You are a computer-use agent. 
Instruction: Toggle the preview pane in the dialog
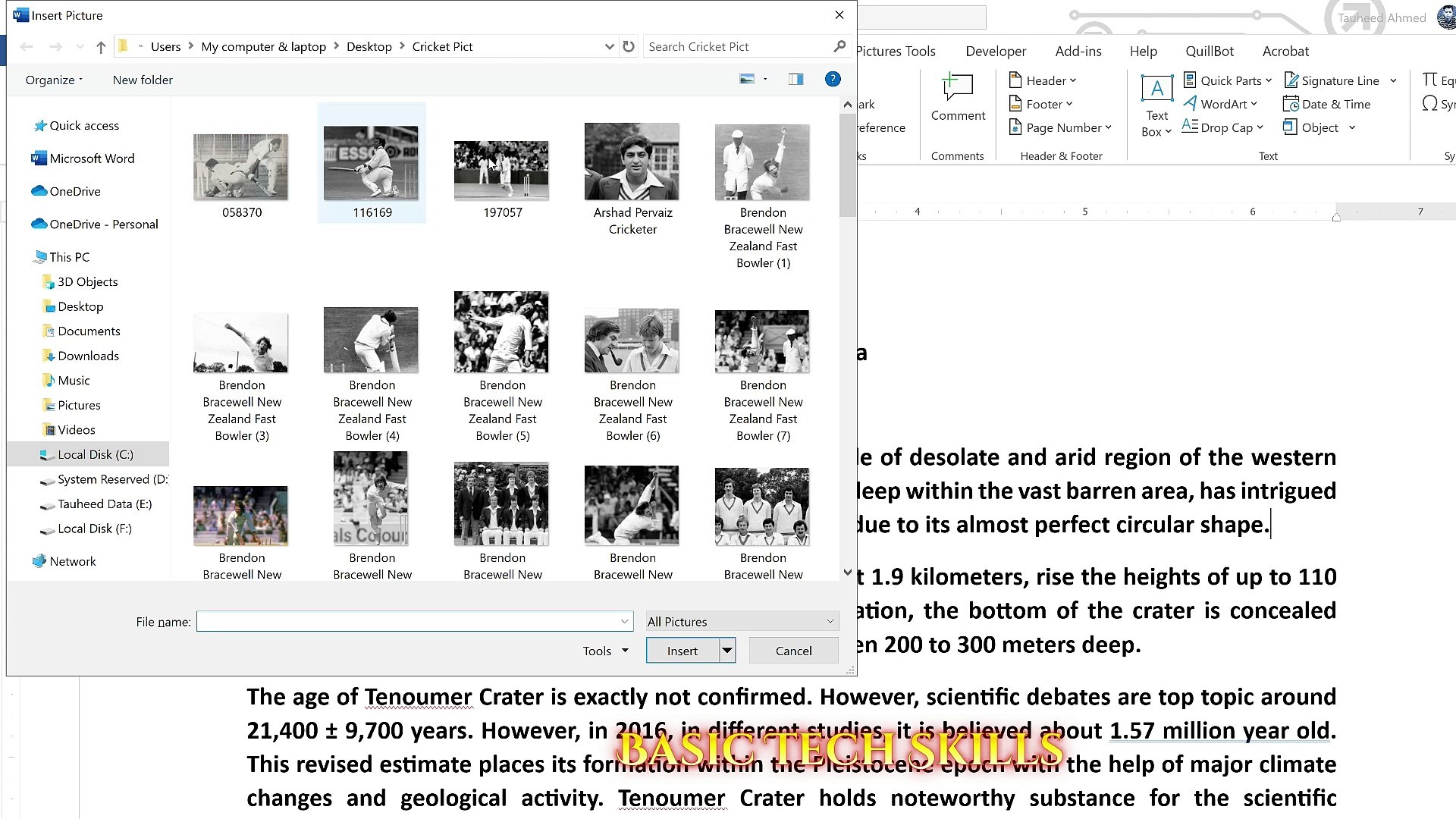click(x=795, y=79)
